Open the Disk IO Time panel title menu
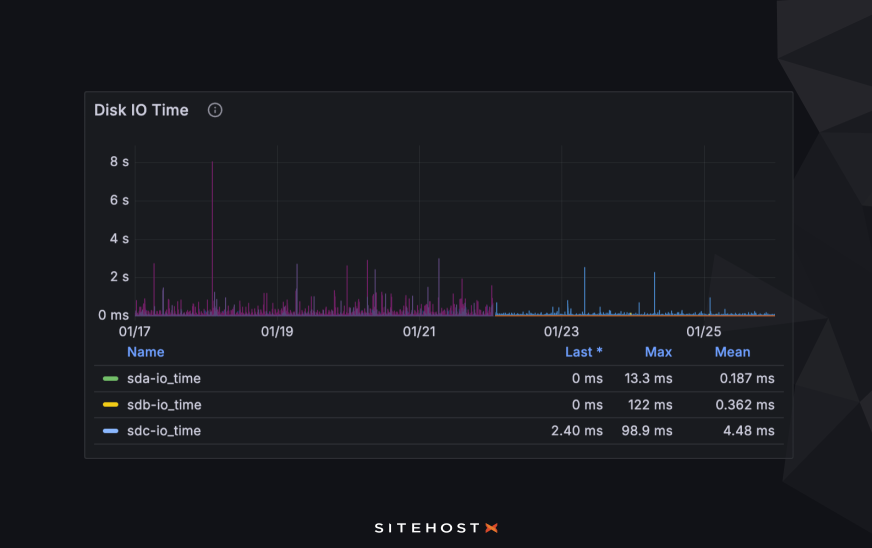The width and height of the screenshot is (872, 548). tap(141, 110)
